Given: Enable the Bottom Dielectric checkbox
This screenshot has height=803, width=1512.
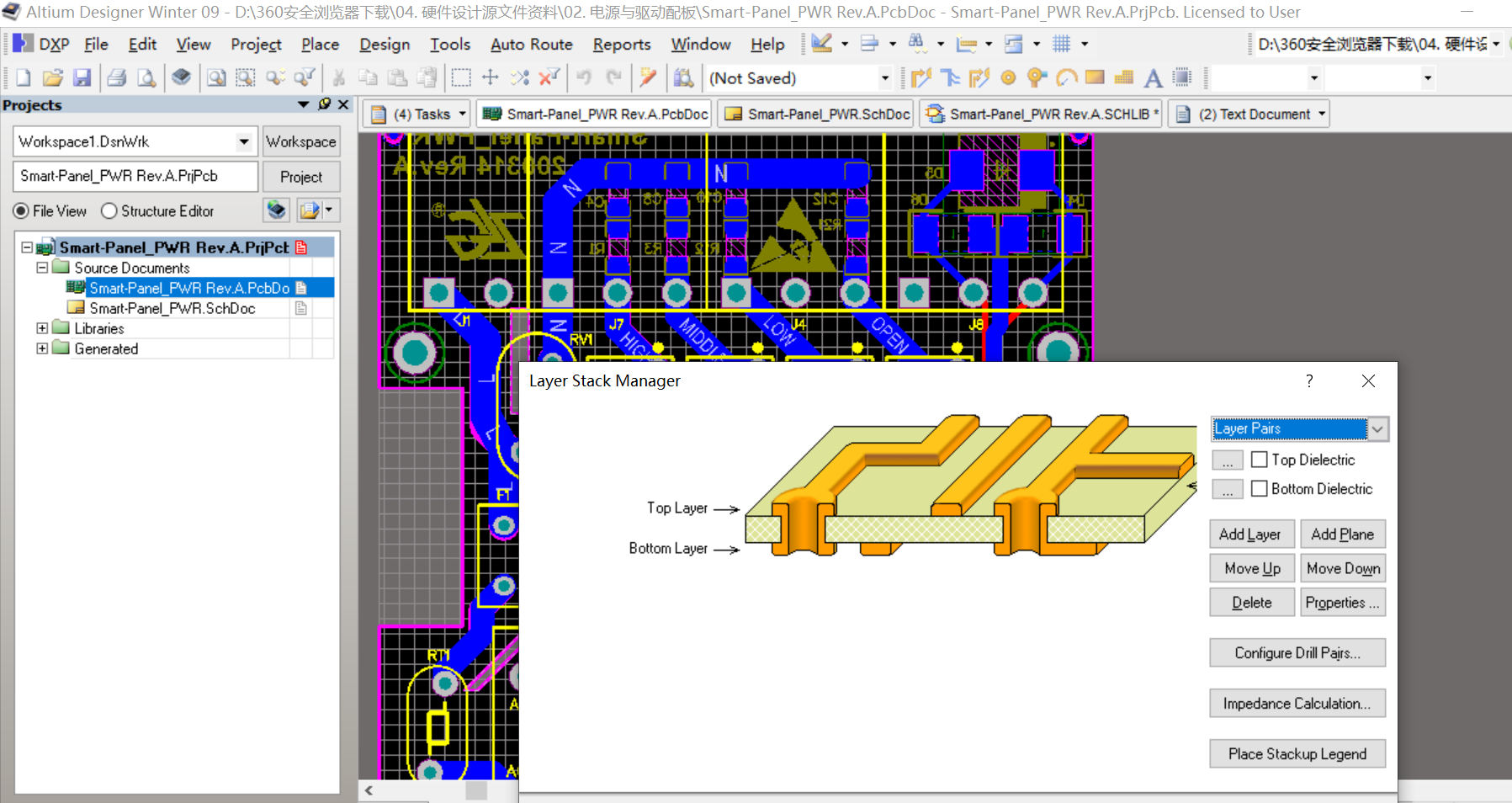Looking at the screenshot, I should (x=1260, y=488).
